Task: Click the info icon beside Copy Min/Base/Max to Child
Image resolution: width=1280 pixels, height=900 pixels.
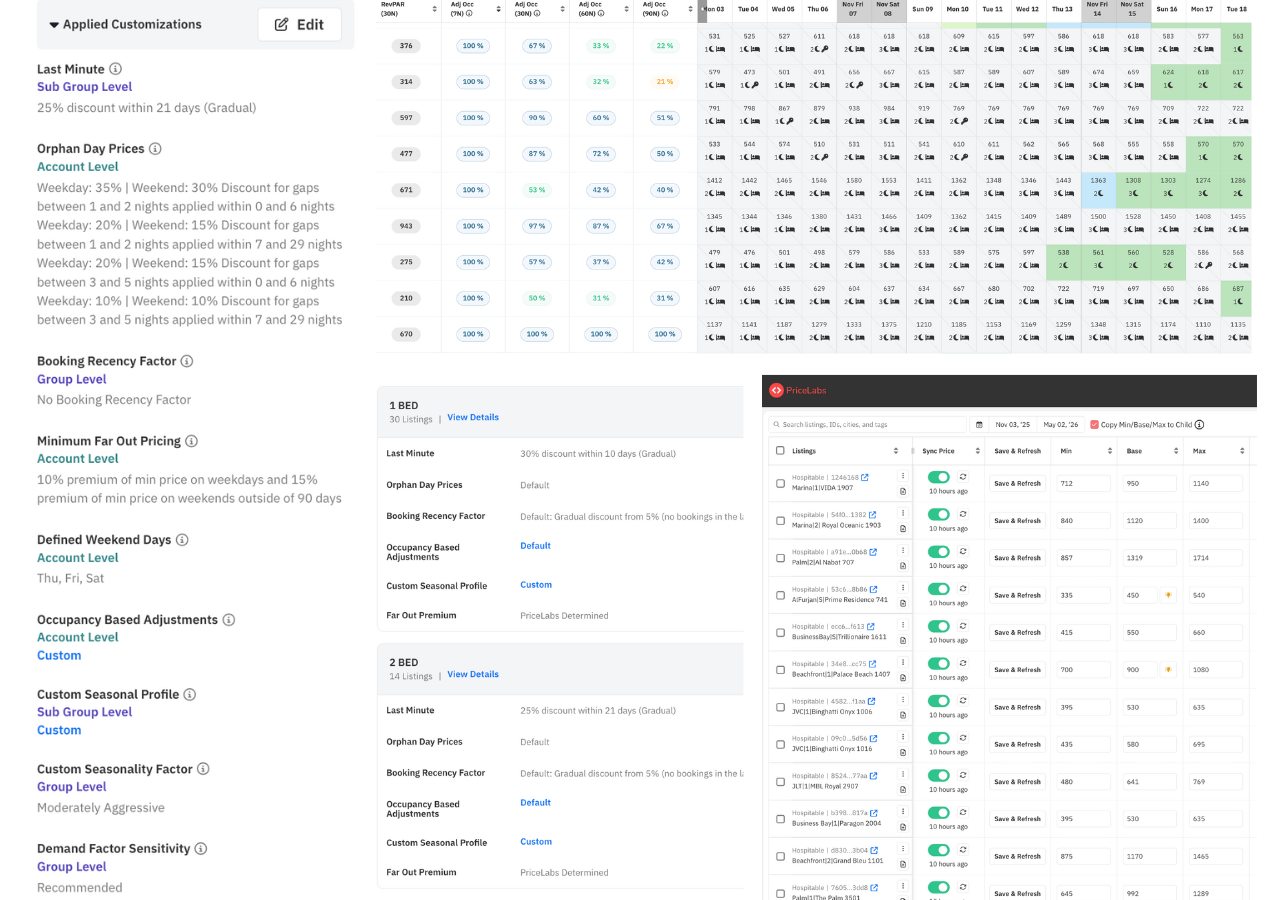Action: (1199, 425)
